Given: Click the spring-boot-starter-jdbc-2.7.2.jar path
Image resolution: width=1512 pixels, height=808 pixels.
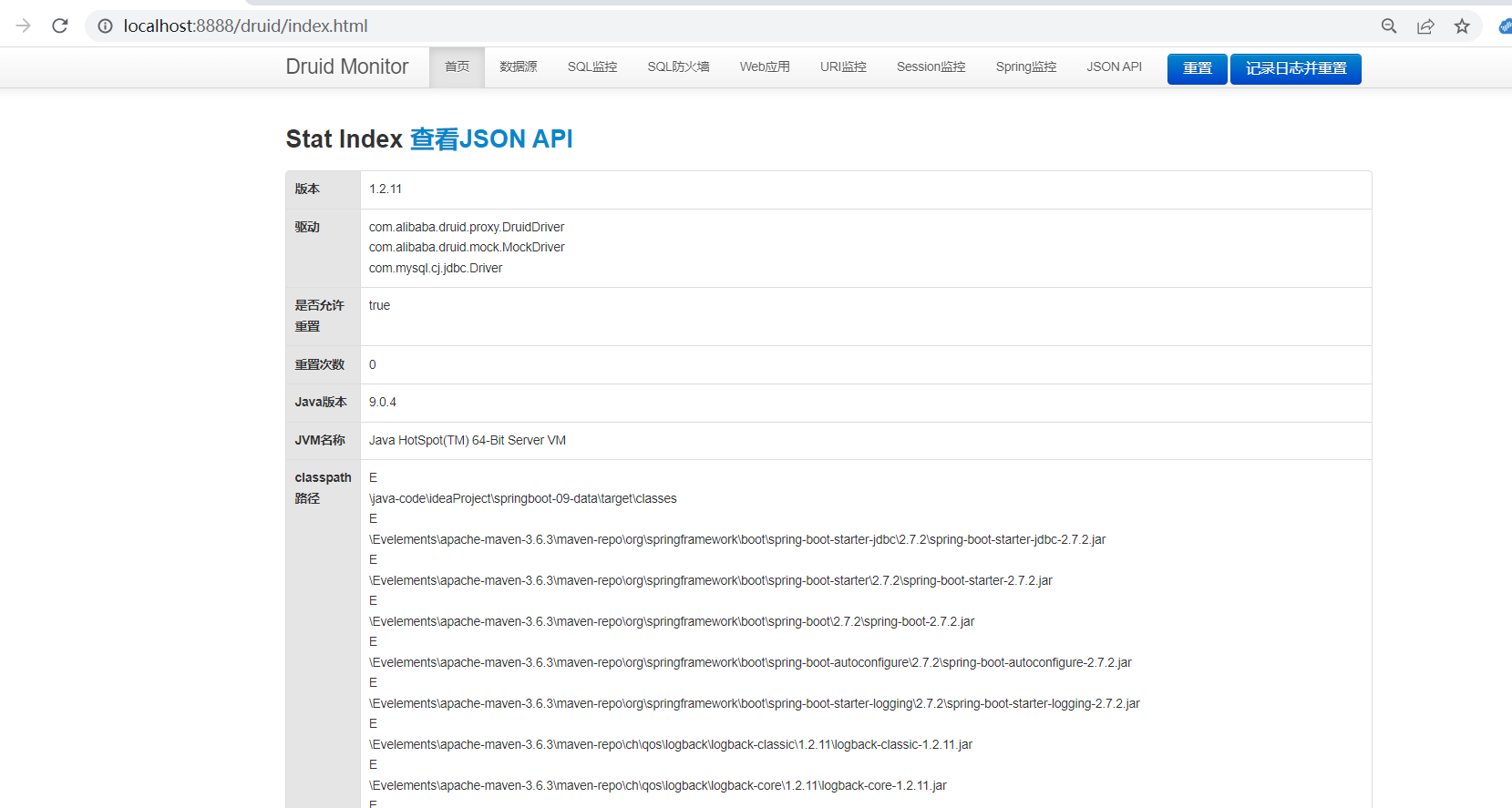Looking at the screenshot, I should 737,539.
